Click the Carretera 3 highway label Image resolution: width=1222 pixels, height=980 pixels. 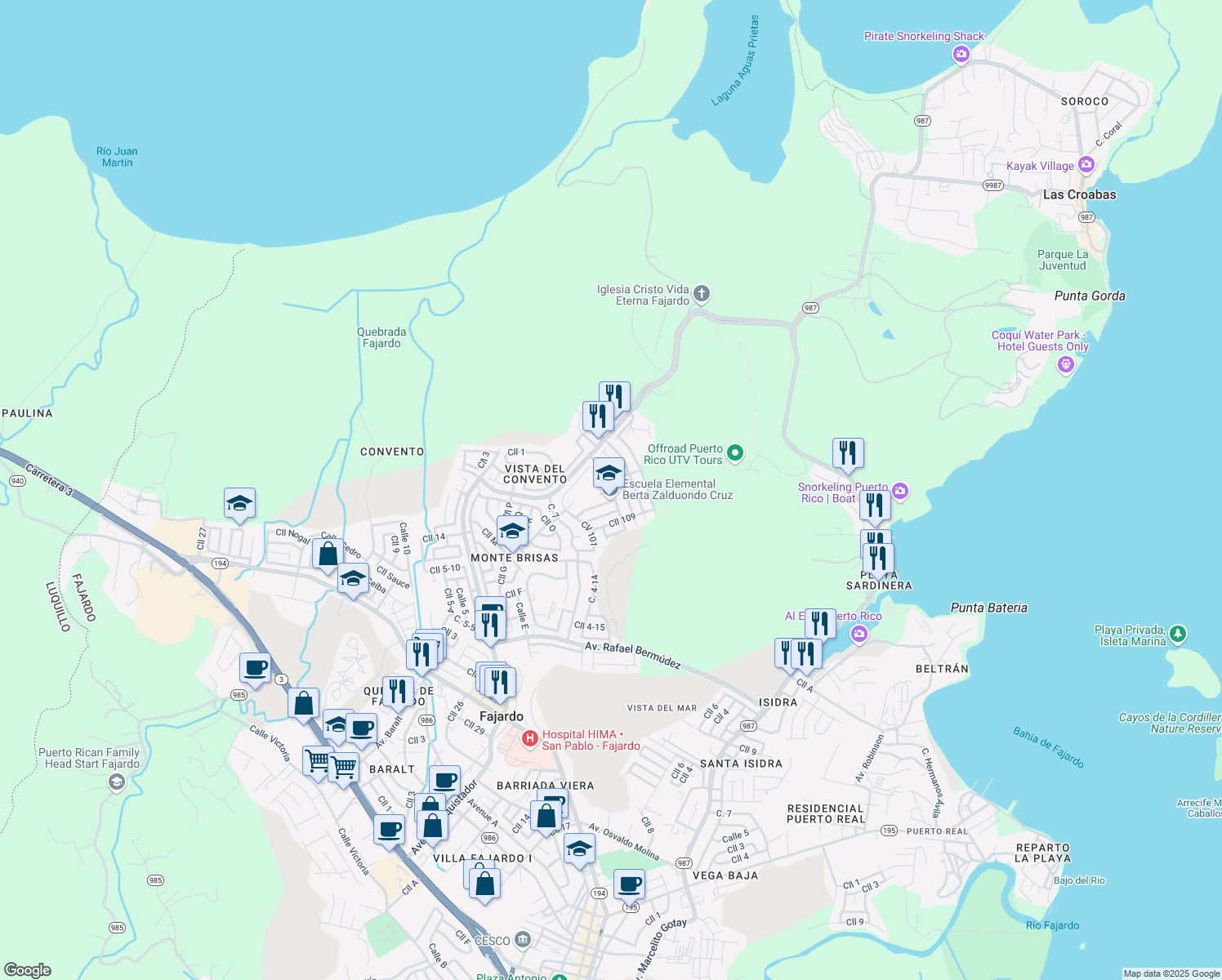pyautogui.click(x=49, y=480)
